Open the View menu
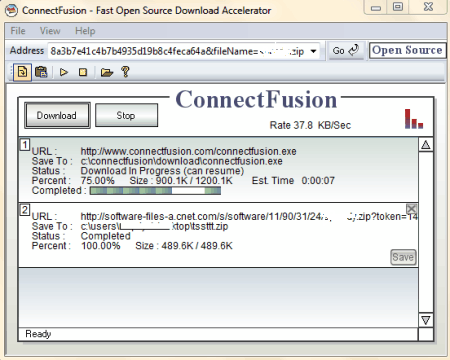Viewport: 450px width, 360px height. 50,31
